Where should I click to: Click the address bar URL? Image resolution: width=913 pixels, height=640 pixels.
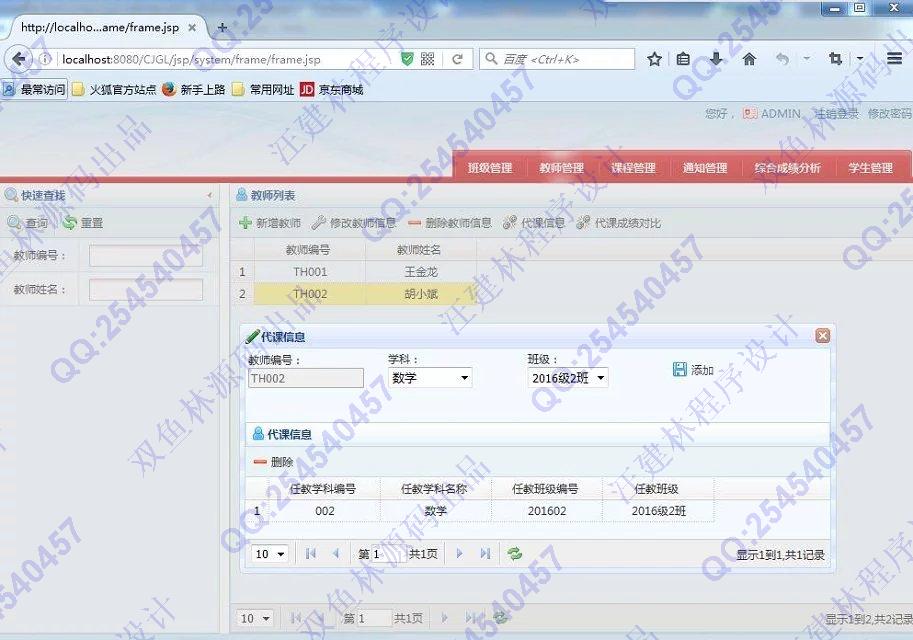191,59
